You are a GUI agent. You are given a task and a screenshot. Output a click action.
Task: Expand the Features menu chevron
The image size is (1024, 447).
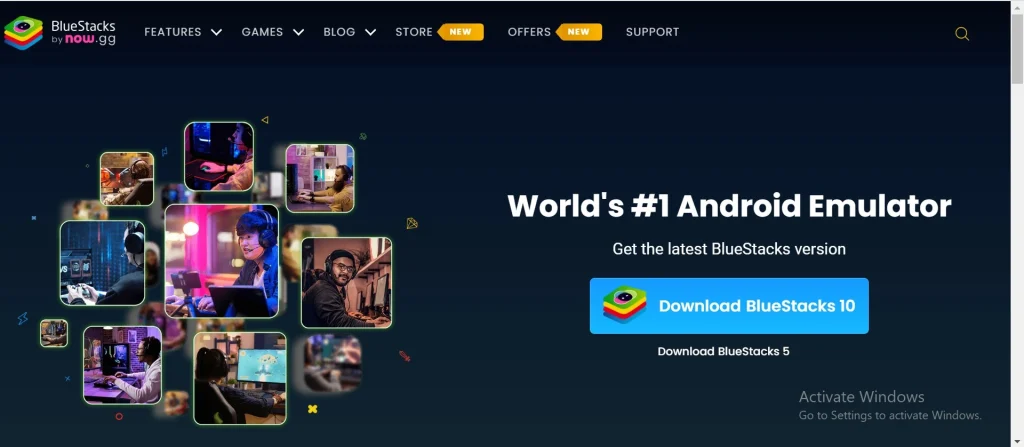pos(216,32)
